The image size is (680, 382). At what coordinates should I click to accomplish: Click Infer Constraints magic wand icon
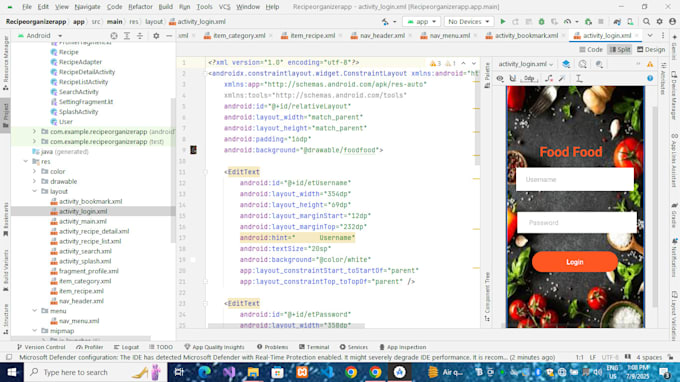[x=562, y=78]
